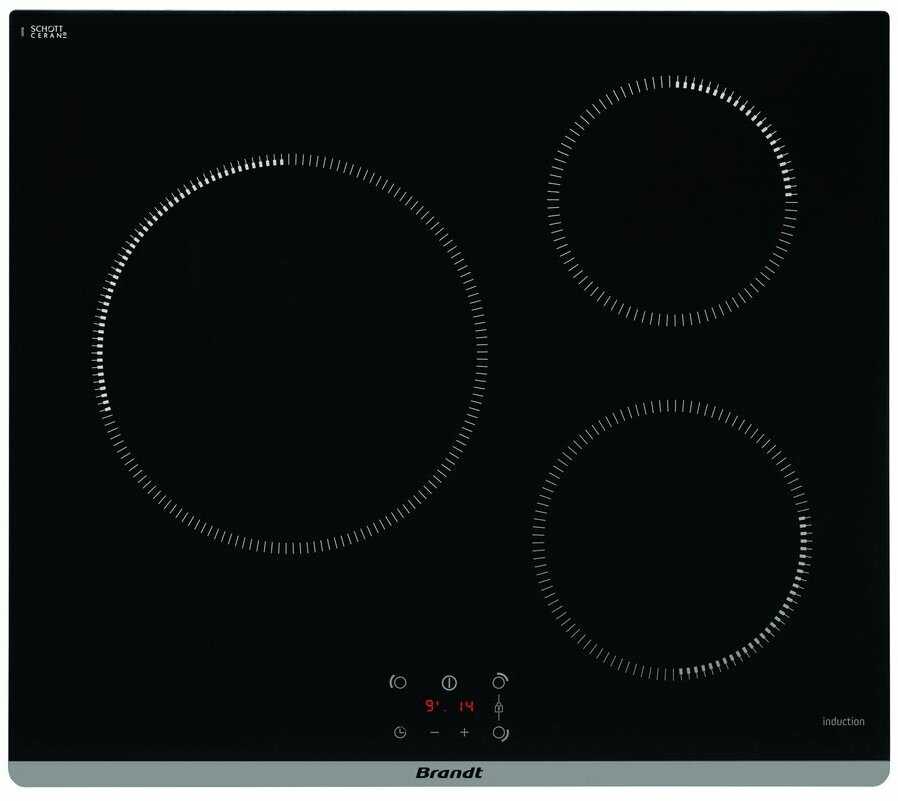Image resolution: width=898 pixels, height=801 pixels.
Task: Tap the red timer display showing 14
Action: tap(466, 707)
